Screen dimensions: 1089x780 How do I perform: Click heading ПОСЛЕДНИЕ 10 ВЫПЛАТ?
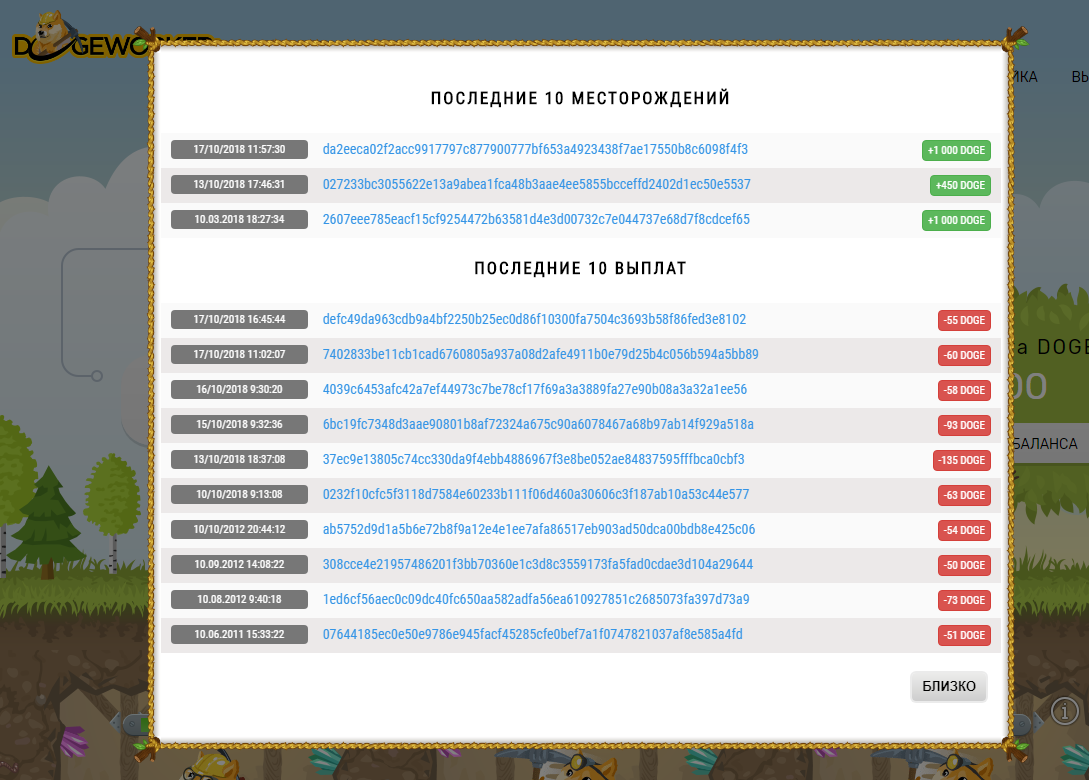pos(581,268)
